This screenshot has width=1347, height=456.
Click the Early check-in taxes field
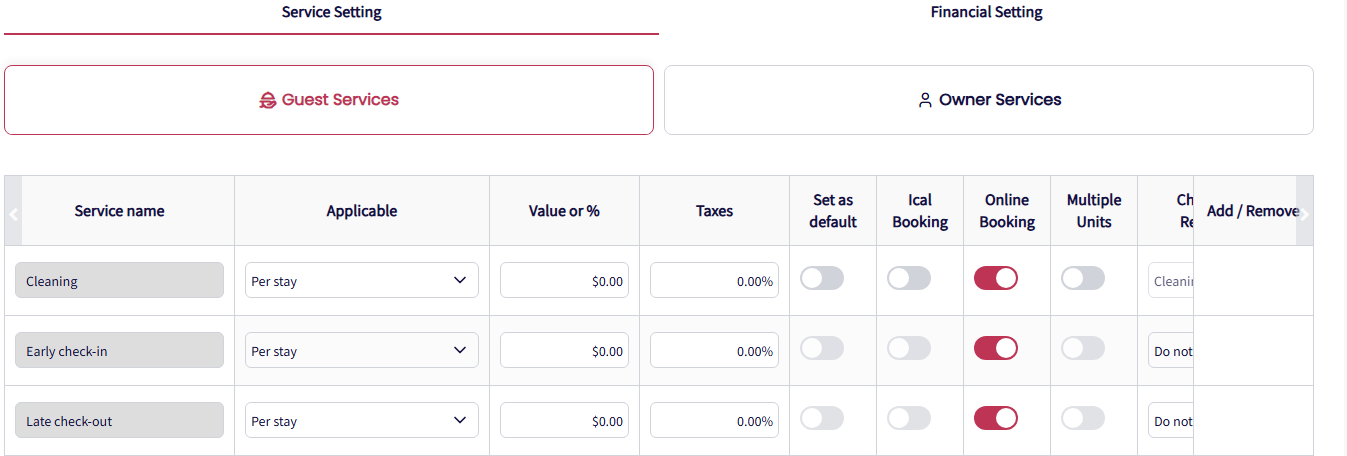click(x=714, y=351)
